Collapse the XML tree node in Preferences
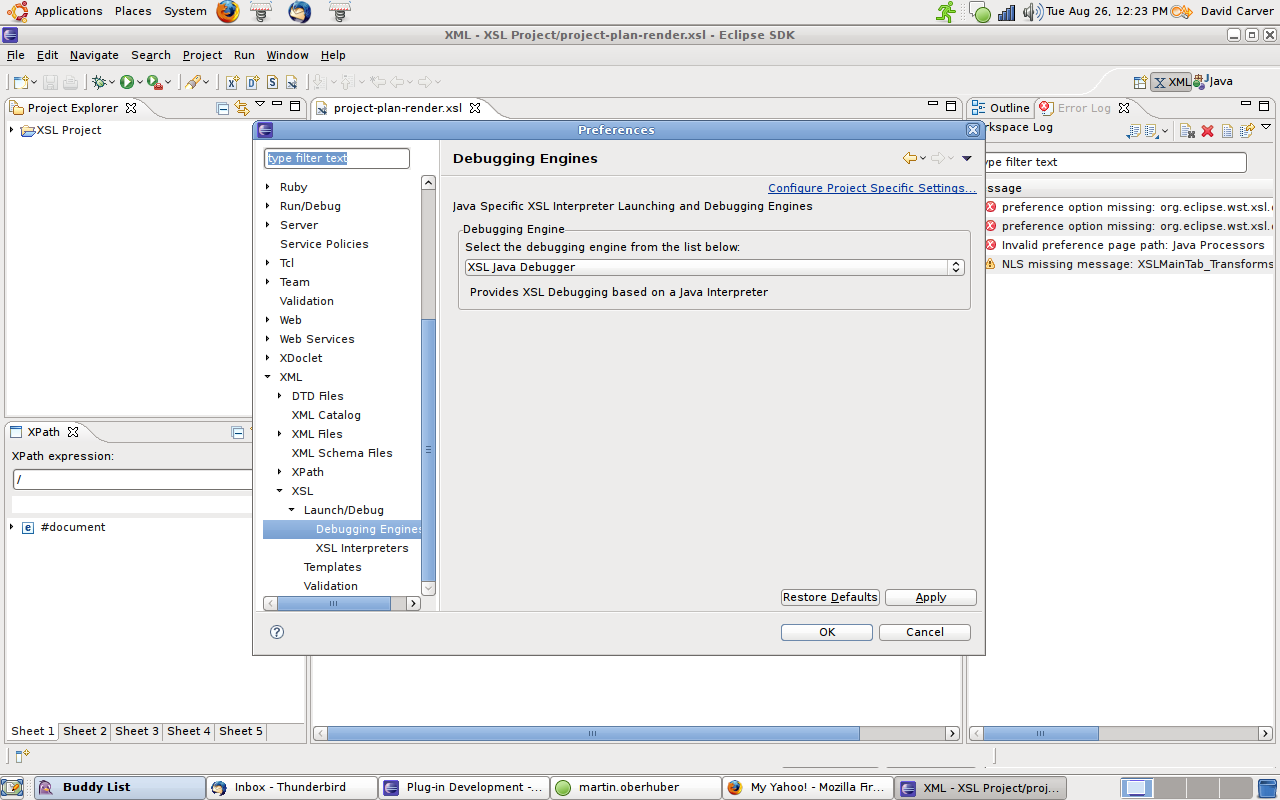Image resolution: width=1280 pixels, height=800 pixels. [268, 377]
